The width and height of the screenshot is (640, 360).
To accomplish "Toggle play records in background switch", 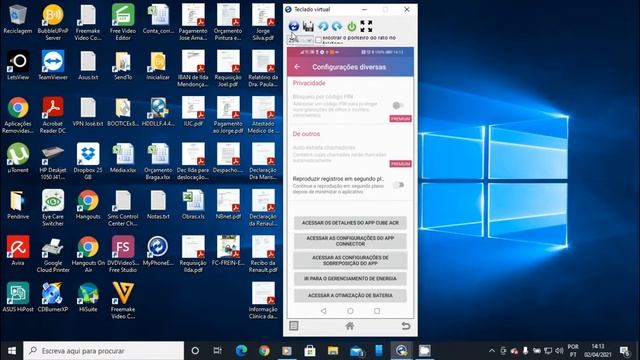I will [398, 185].
